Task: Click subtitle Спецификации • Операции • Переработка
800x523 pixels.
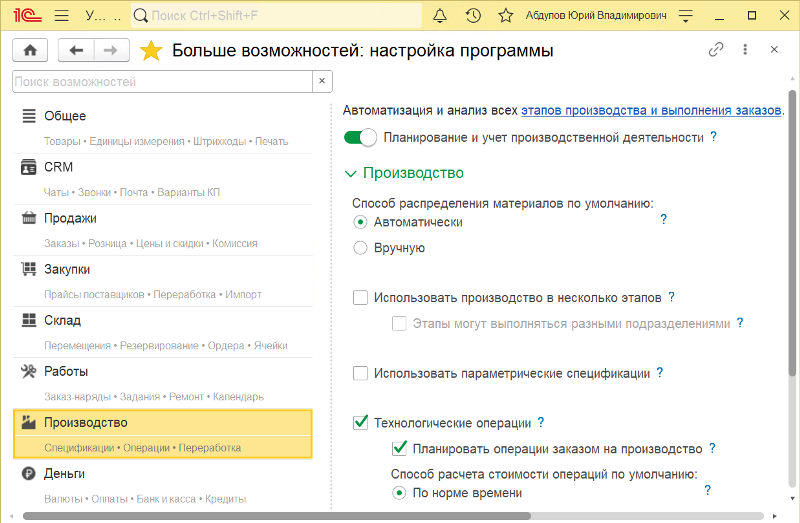Action: (x=142, y=448)
